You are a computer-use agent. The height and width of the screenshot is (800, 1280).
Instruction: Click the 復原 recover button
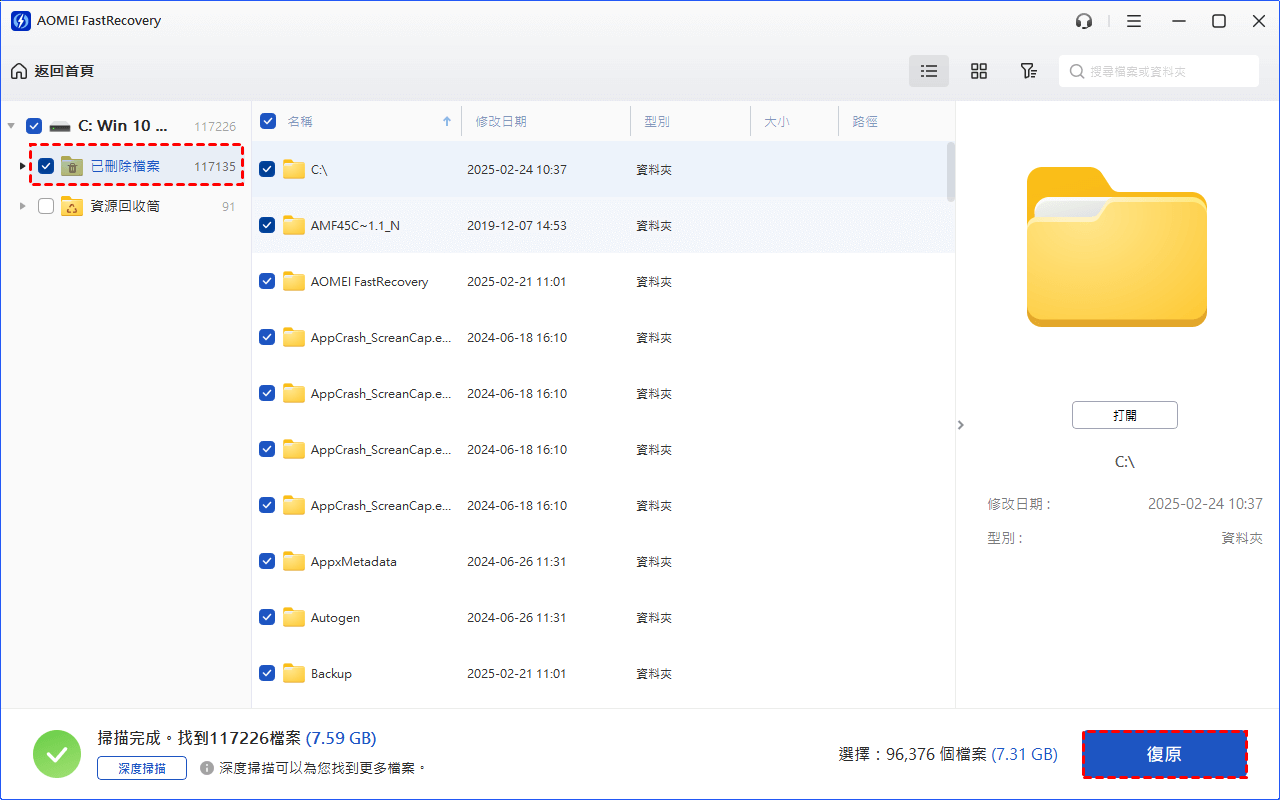[x=1164, y=754]
